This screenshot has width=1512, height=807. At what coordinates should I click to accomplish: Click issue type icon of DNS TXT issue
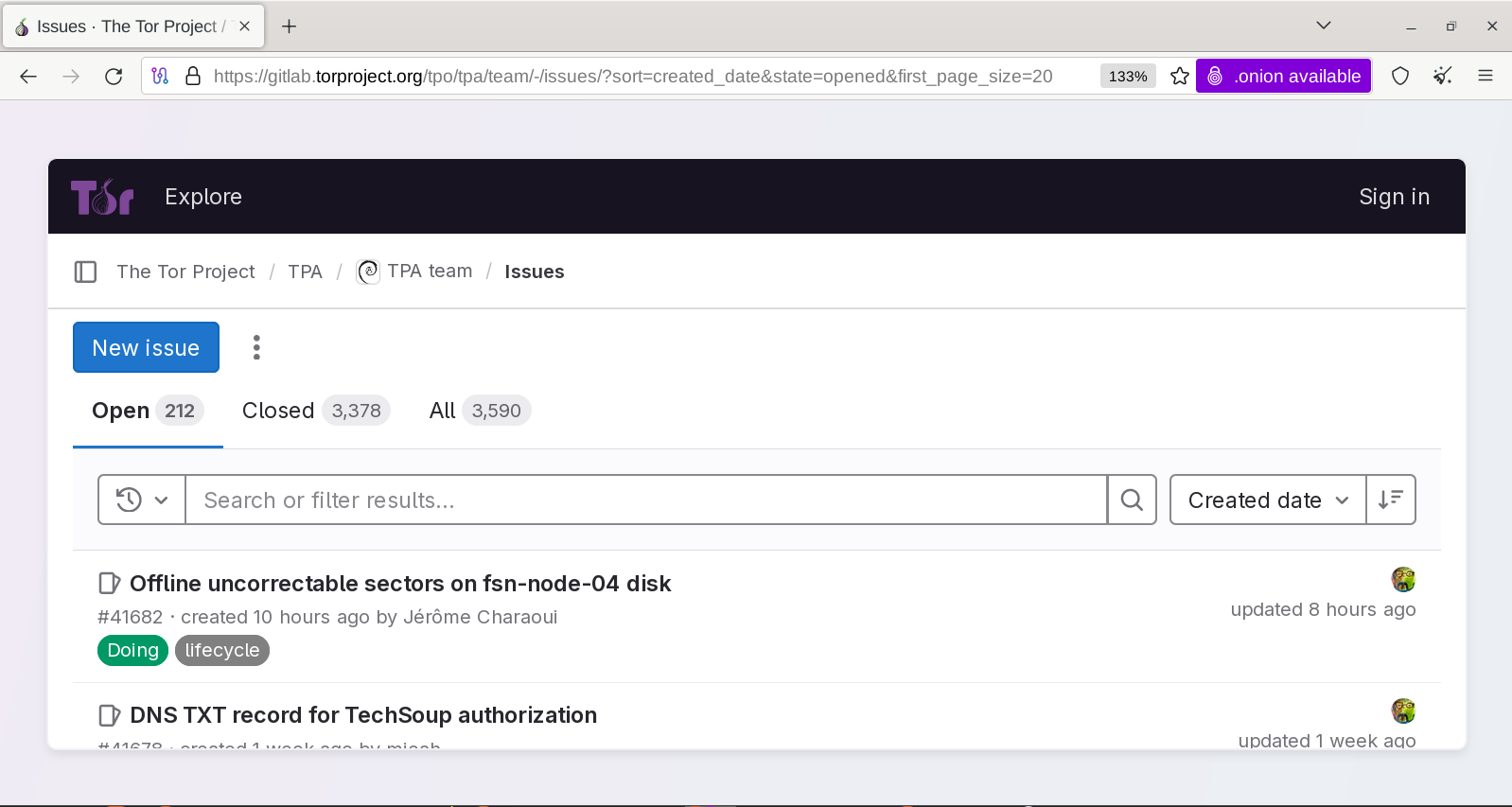coord(110,714)
